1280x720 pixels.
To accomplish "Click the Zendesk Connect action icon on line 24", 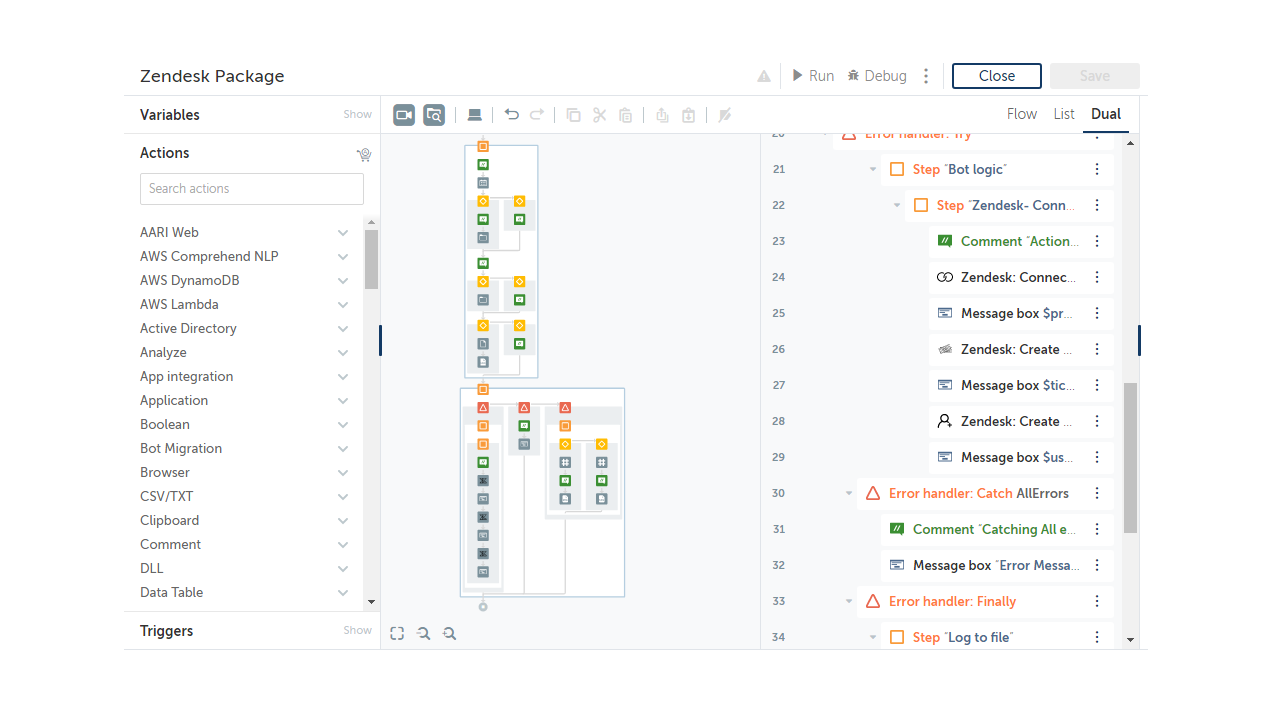I will click(945, 277).
